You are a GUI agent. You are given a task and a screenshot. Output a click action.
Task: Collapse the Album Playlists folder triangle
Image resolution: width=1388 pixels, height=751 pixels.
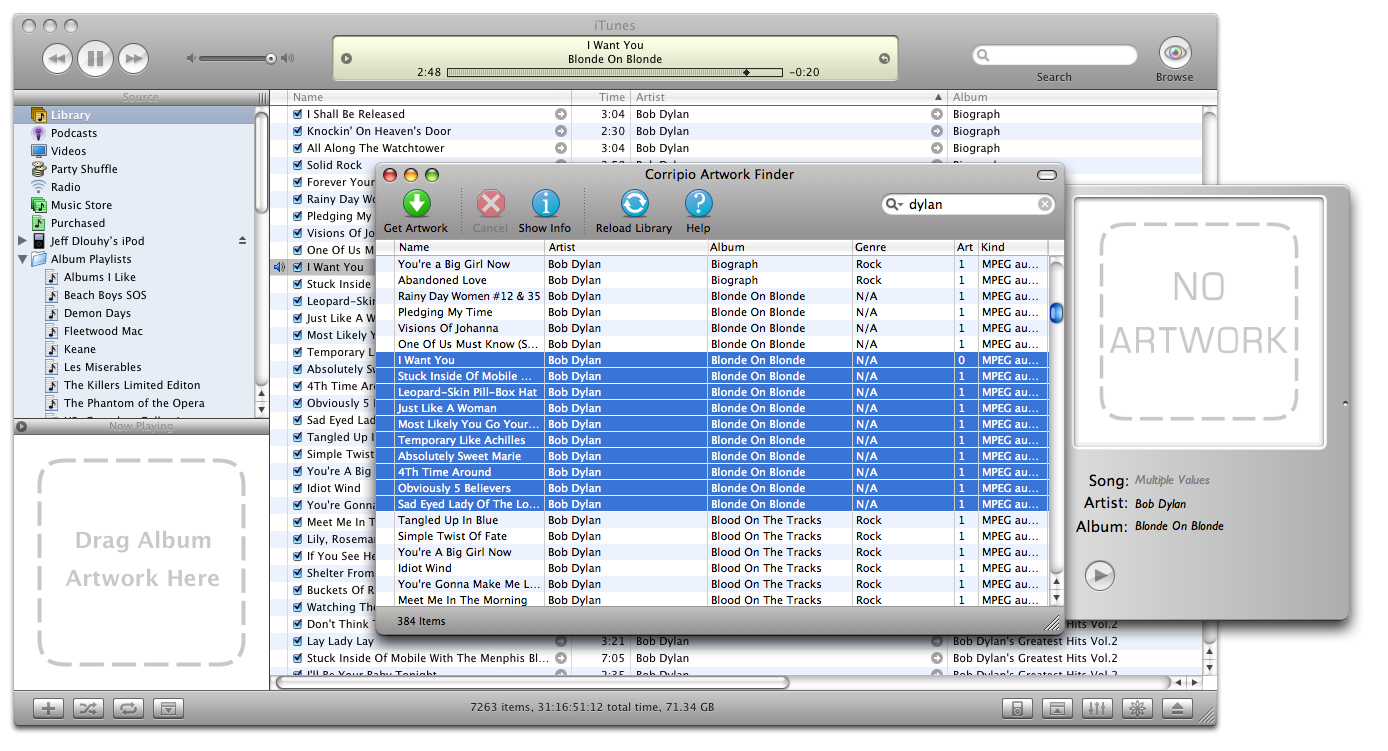click(23, 259)
